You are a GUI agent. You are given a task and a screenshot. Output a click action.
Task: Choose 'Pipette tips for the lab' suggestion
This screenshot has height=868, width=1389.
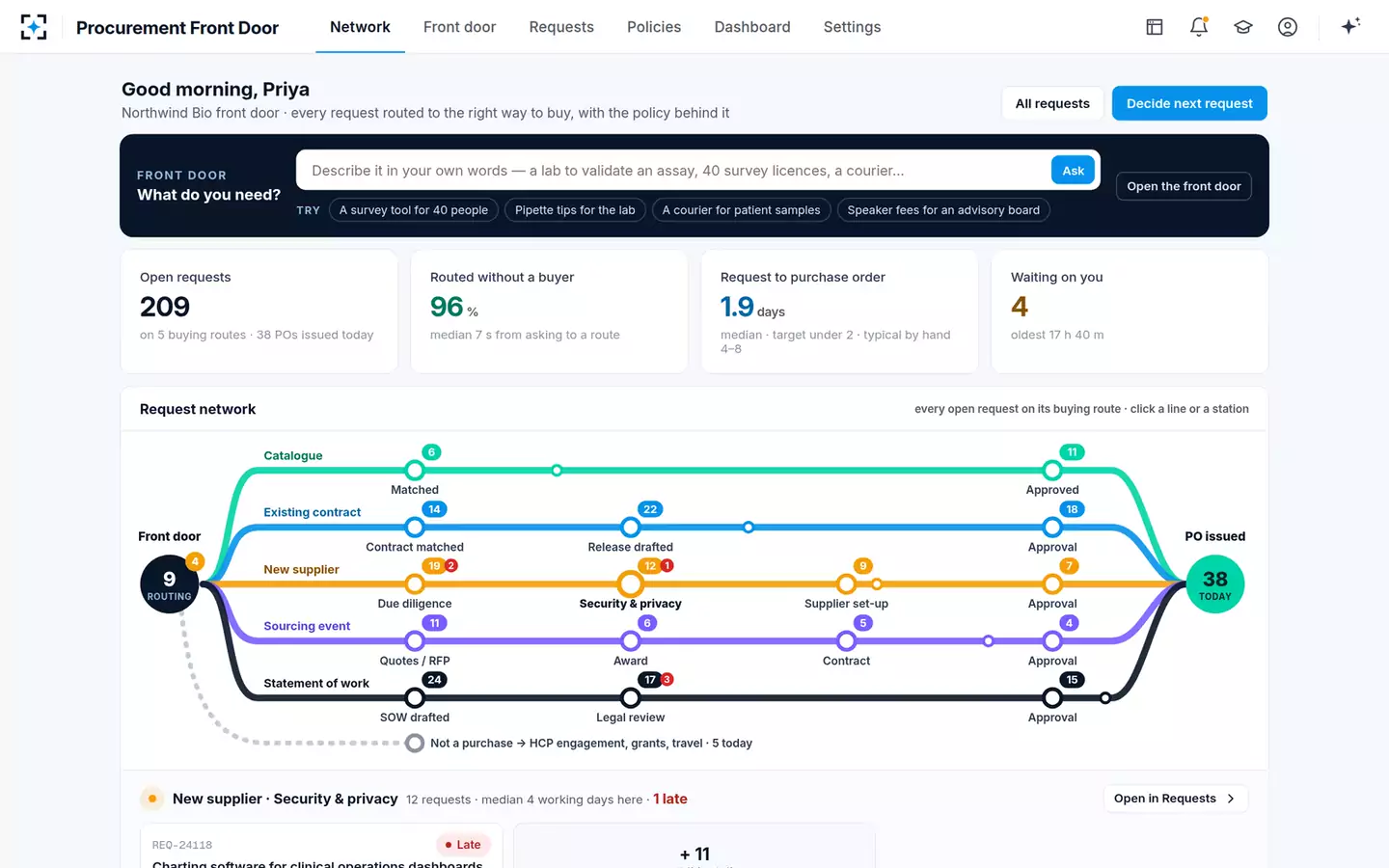(x=575, y=210)
